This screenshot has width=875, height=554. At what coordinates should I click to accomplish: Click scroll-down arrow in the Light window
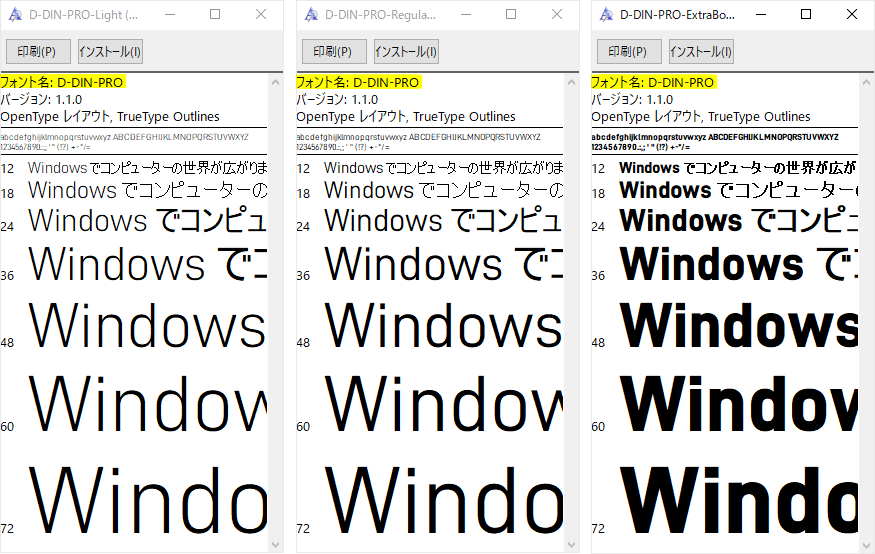point(275,544)
